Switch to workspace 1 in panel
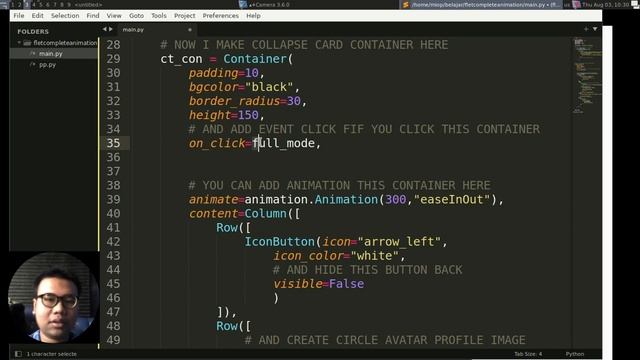This screenshot has width=640, height=360. point(13,4)
